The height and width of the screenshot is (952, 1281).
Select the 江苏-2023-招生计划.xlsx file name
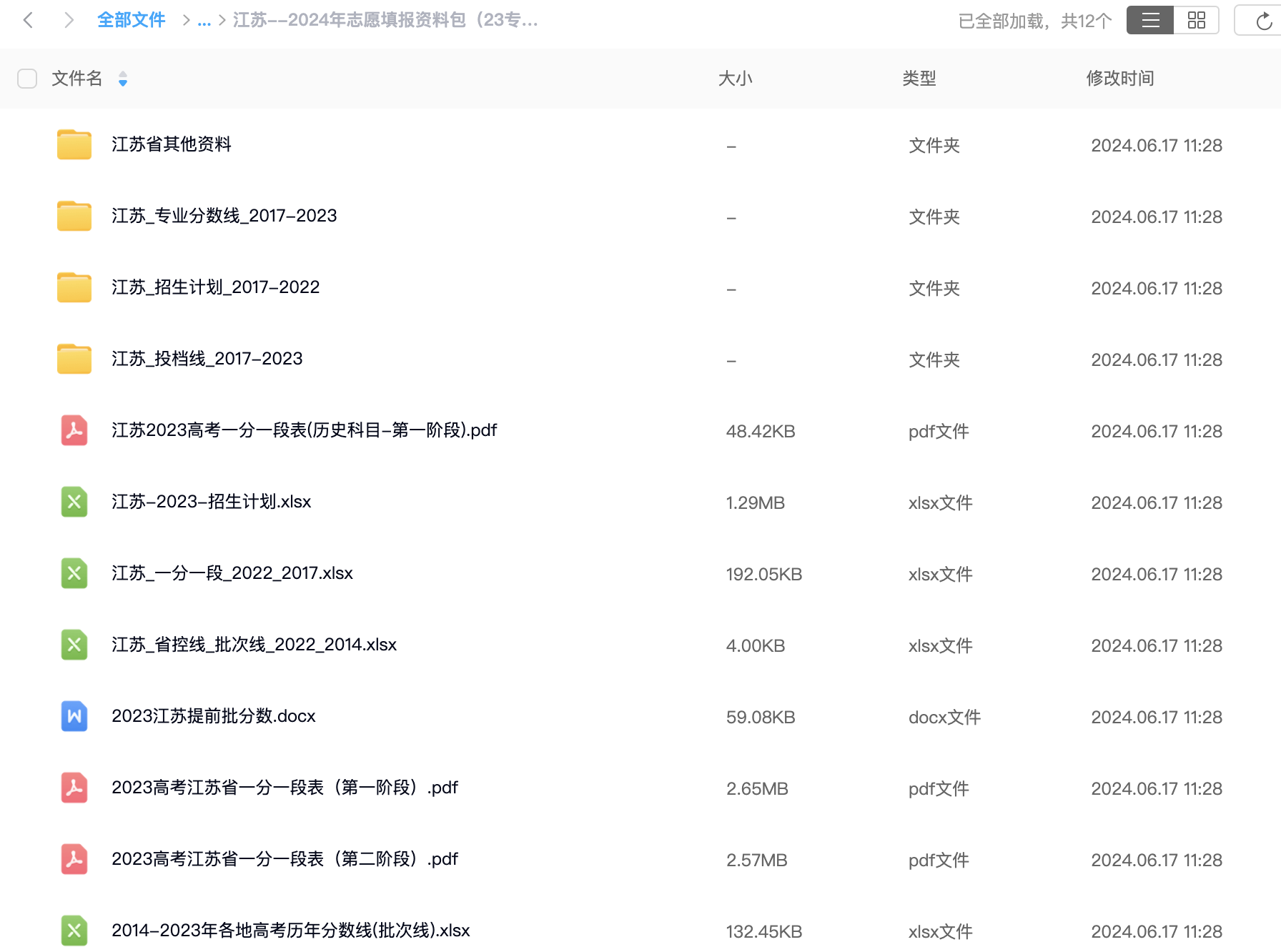click(212, 502)
